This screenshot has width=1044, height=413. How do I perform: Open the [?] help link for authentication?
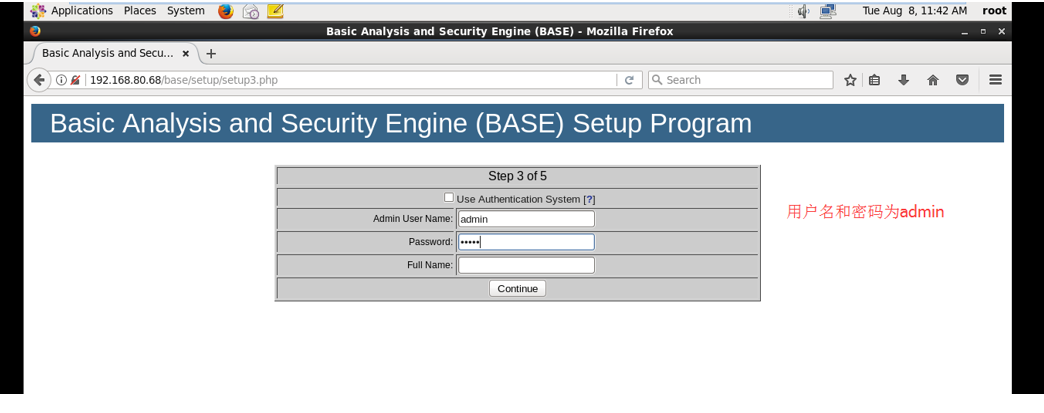click(x=589, y=199)
